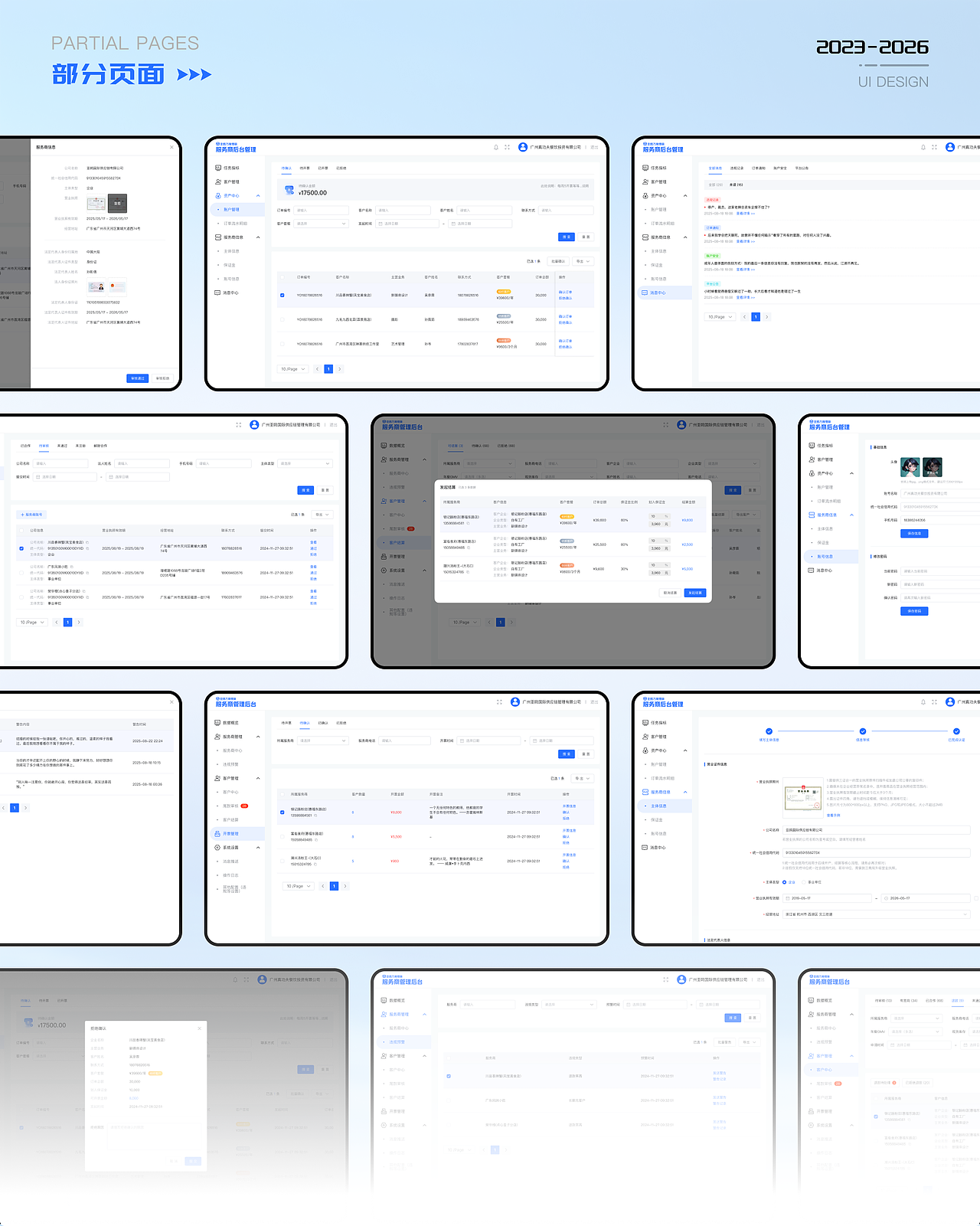
Task: Click the fullscreen icon on the 开票管理 page
Action: (499, 701)
